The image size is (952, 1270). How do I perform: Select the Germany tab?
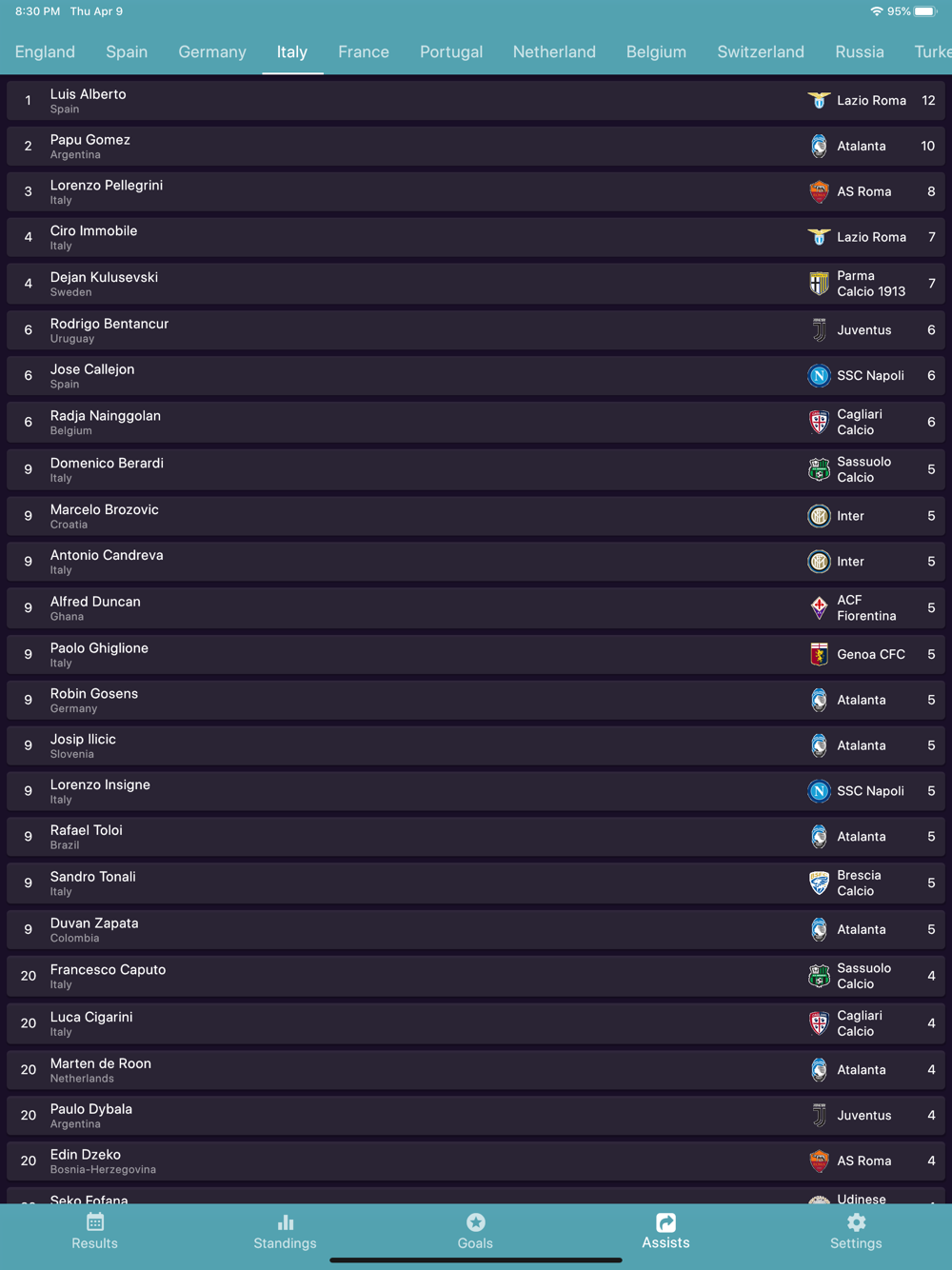pyautogui.click(x=212, y=51)
